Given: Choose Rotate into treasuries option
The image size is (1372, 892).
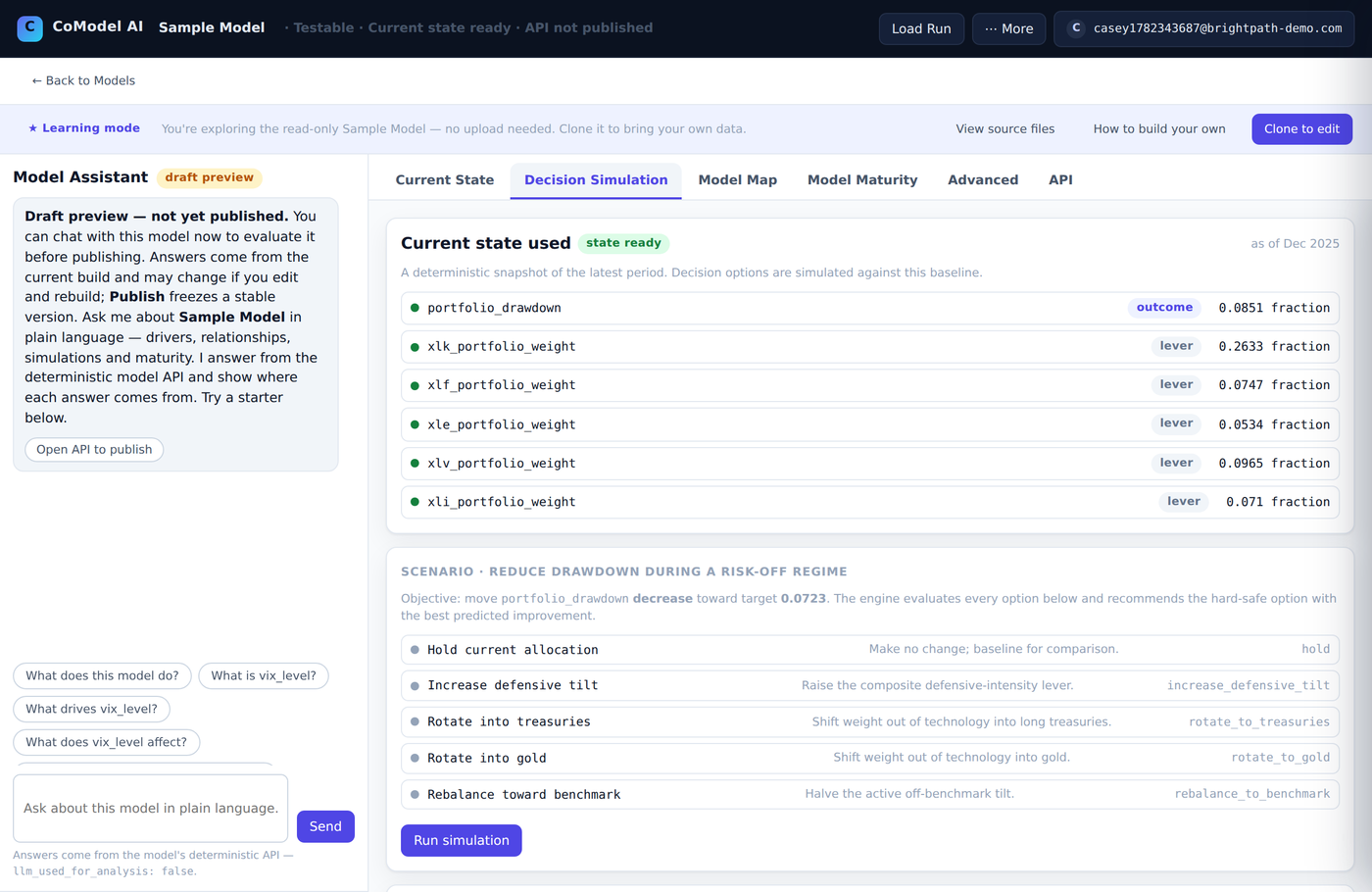Looking at the screenshot, I should [x=870, y=721].
